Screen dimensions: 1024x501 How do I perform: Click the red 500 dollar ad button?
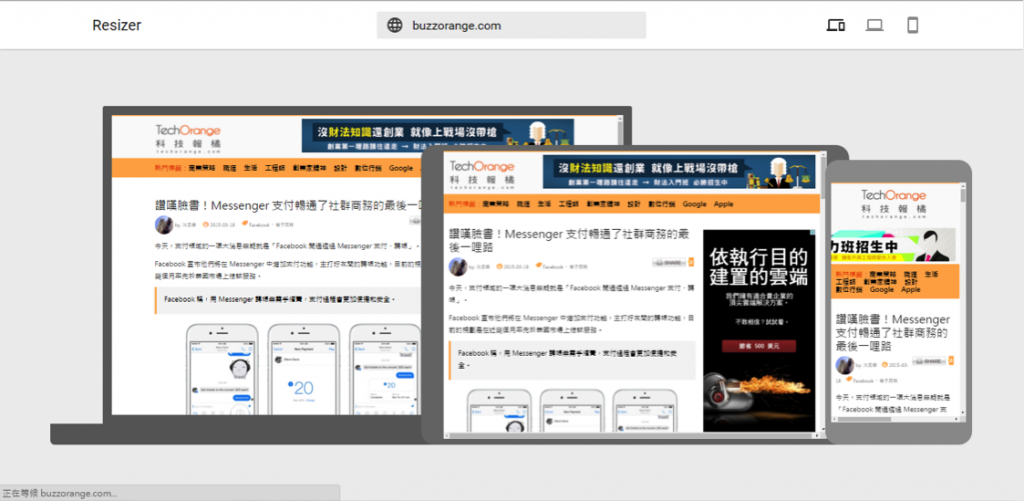pos(759,346)
